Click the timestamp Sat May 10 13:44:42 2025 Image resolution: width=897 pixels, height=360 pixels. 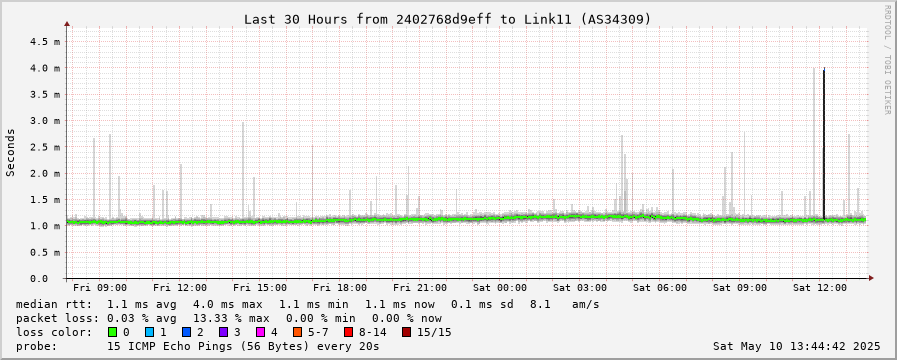(796, 346)
